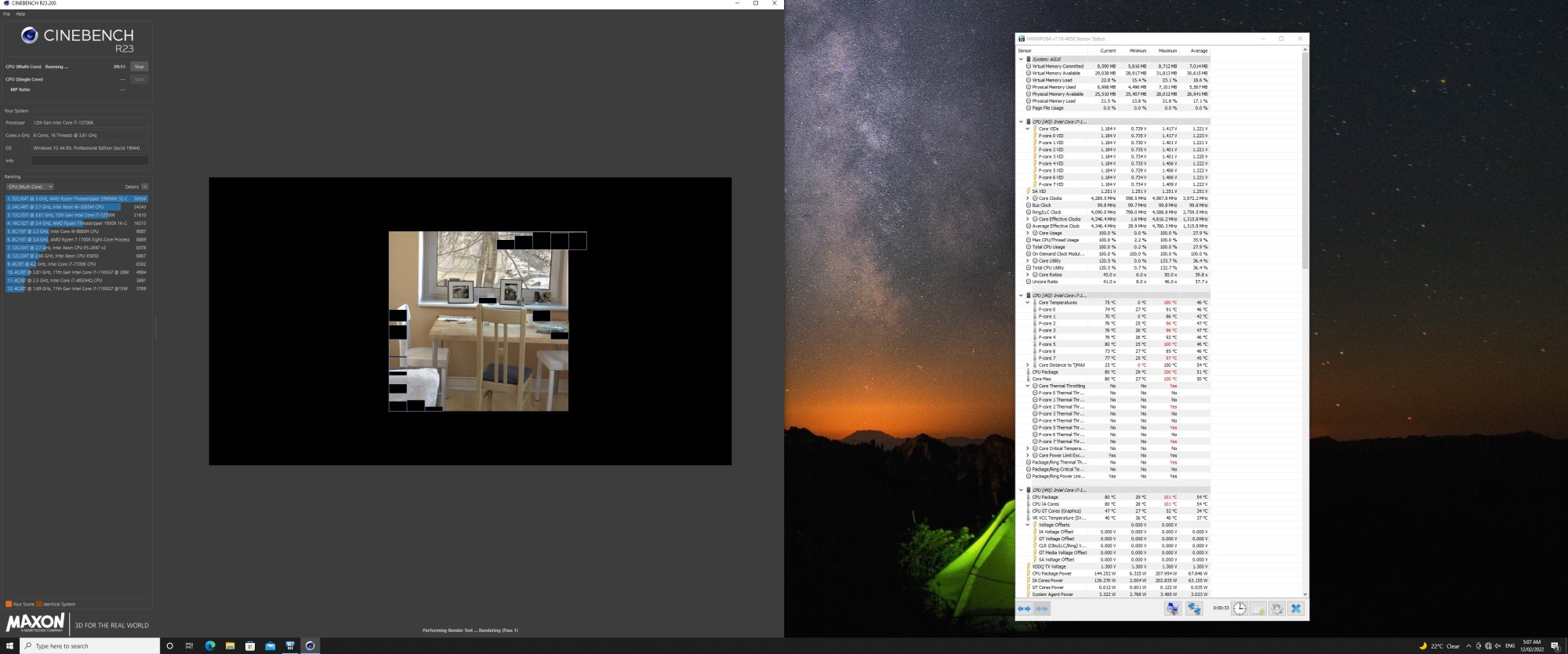Open Microsoft Edge from the taskbar
Image resolution: width=1568 pixels, height=654 pixels.
pyautogui.click(x=209, y=645)
